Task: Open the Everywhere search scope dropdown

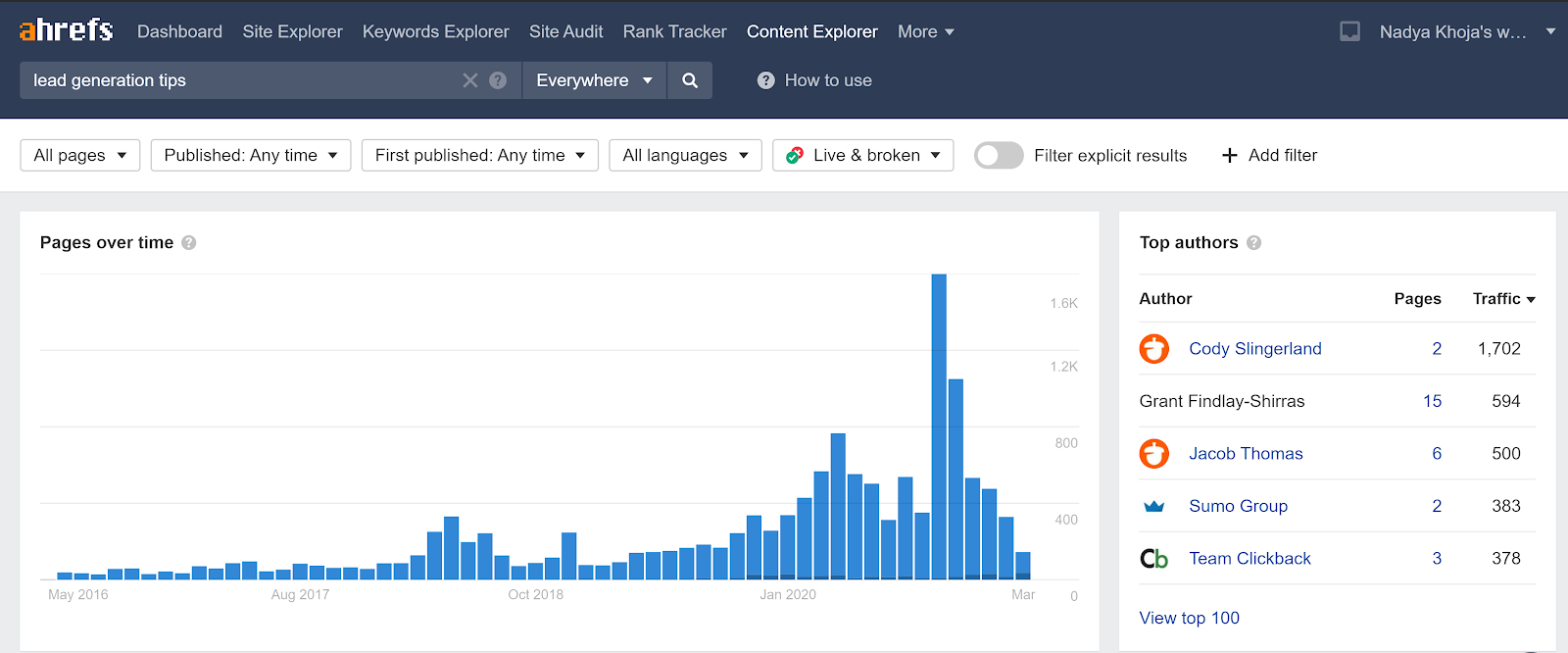Action: click(594, 80)
